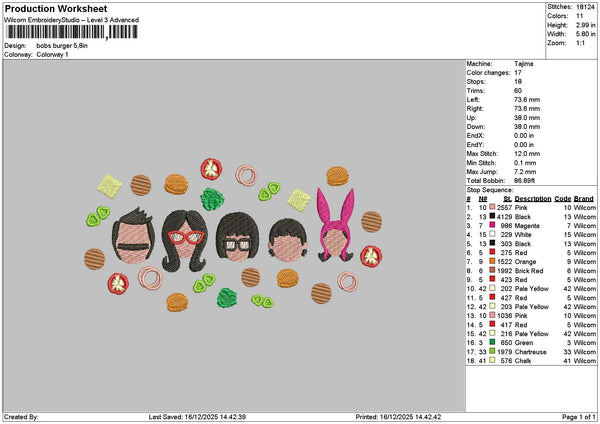Click the N# column header
The width and height of the screenshot is (600, 424).
coord(483,199)
